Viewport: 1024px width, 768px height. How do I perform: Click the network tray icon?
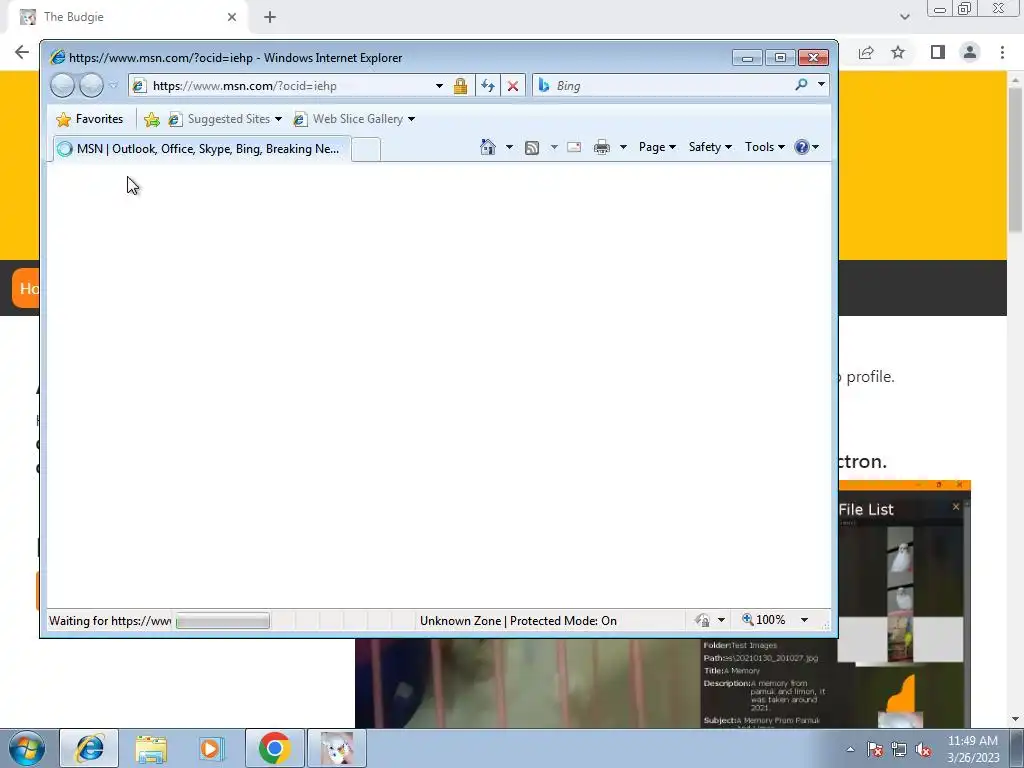click(899, 749)
